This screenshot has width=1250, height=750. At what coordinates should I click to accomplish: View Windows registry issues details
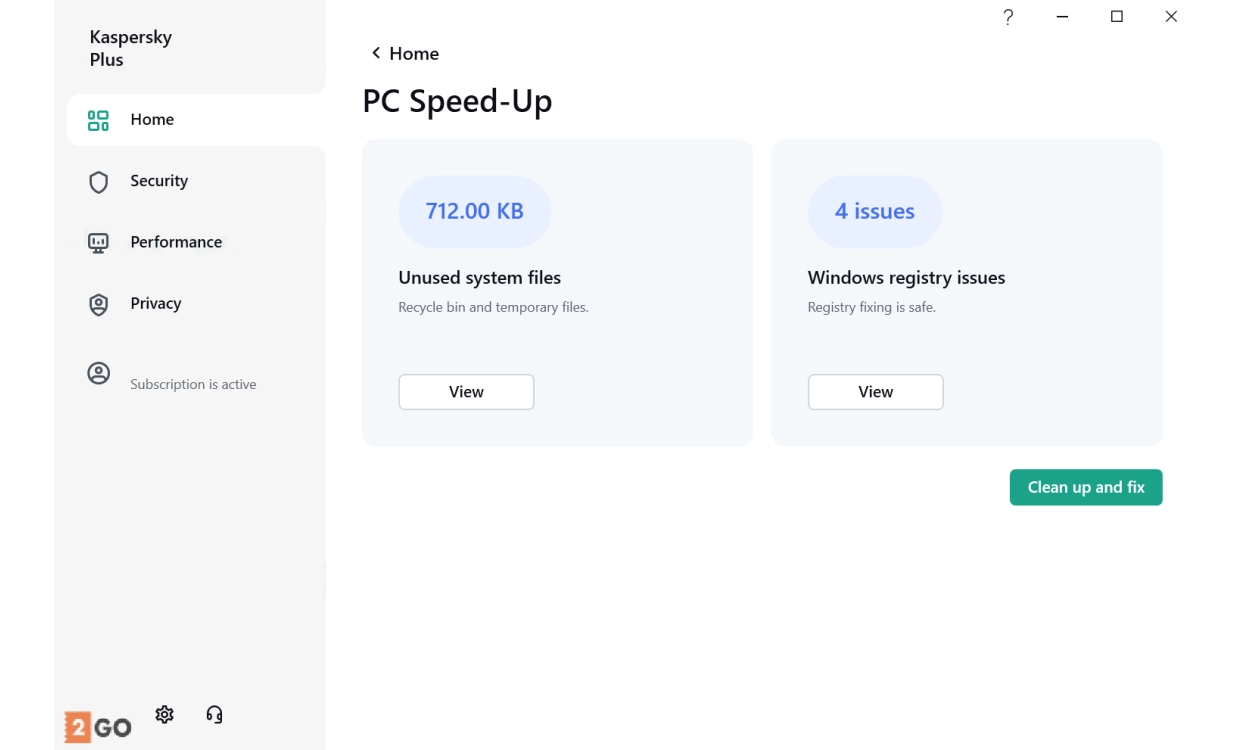875,392
